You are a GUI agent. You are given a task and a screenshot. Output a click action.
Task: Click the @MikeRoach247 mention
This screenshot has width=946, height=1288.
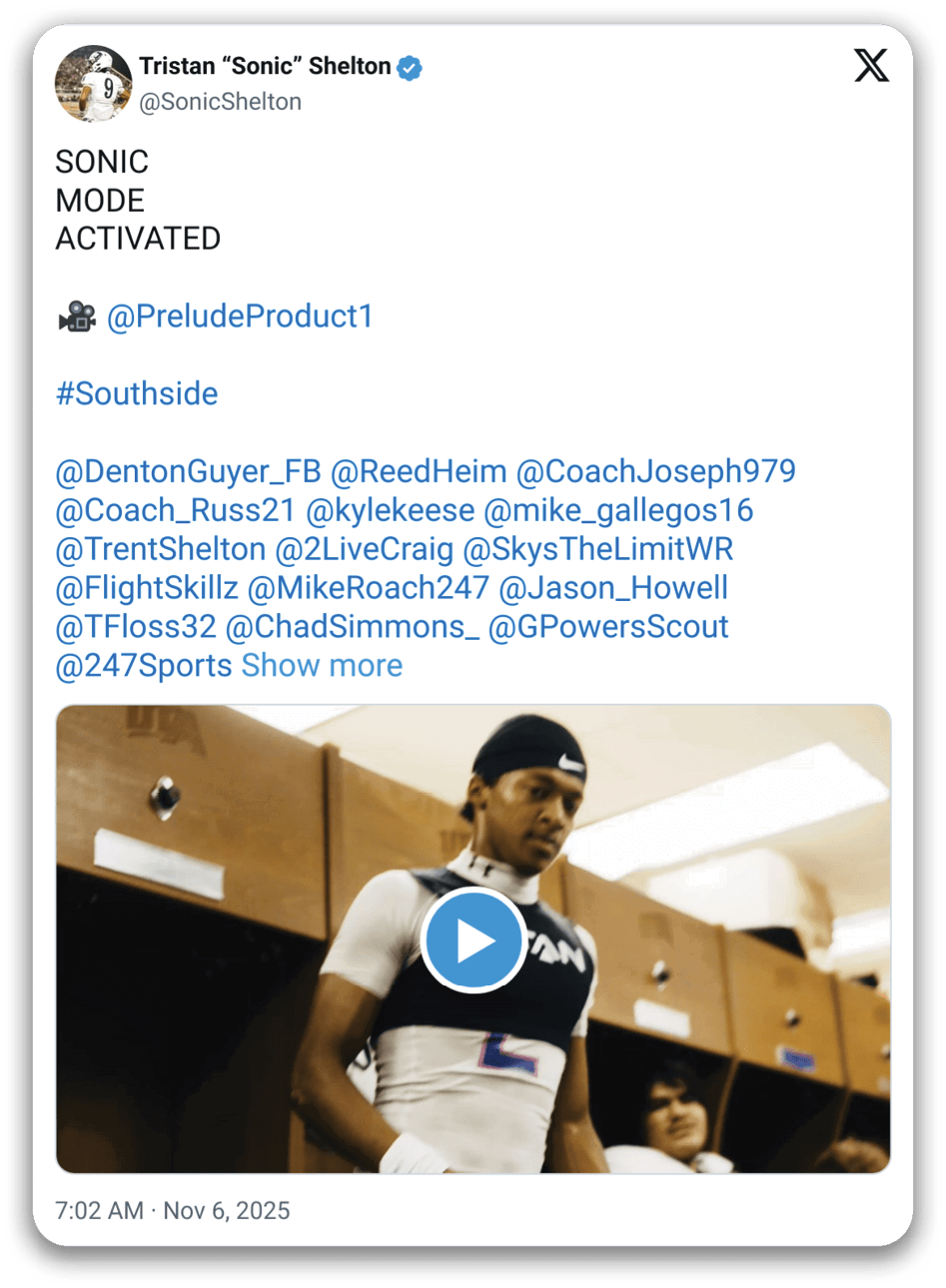[x=368, y=588]
